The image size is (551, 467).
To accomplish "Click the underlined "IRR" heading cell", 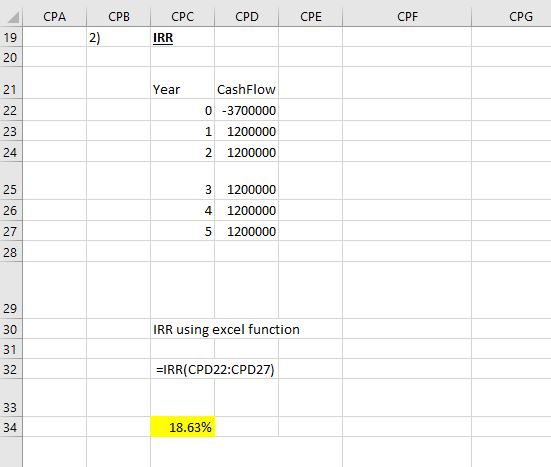I will click(x=182, y=37).
